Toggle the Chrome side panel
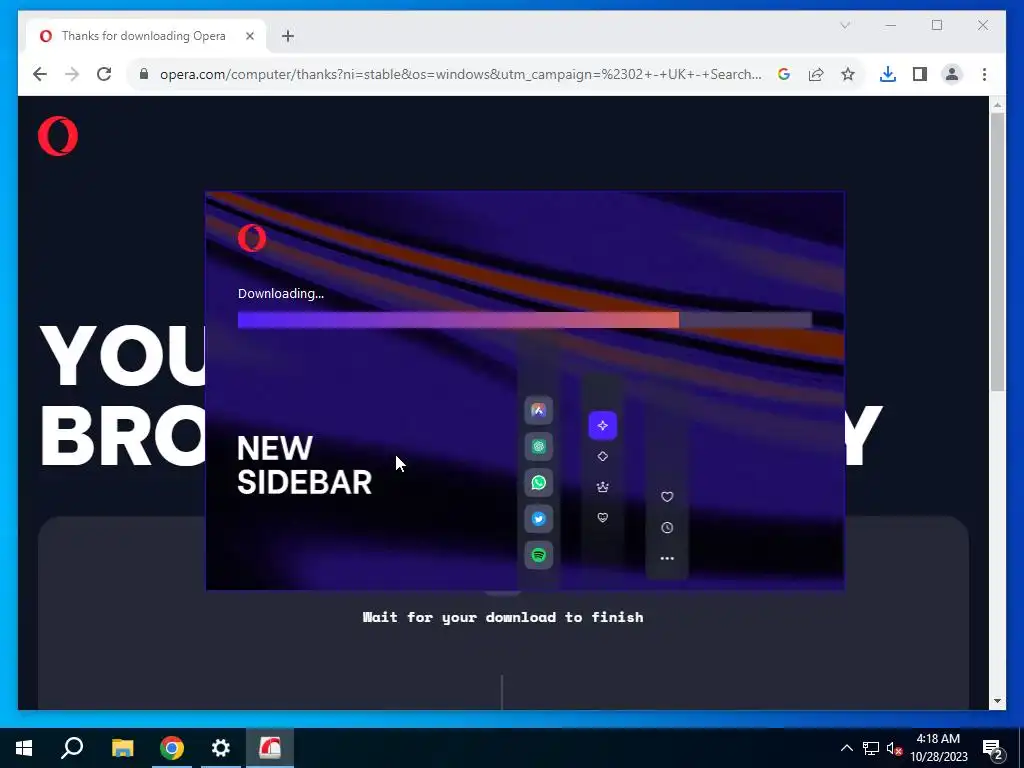 pyautogui.click(x=920, y=74)
